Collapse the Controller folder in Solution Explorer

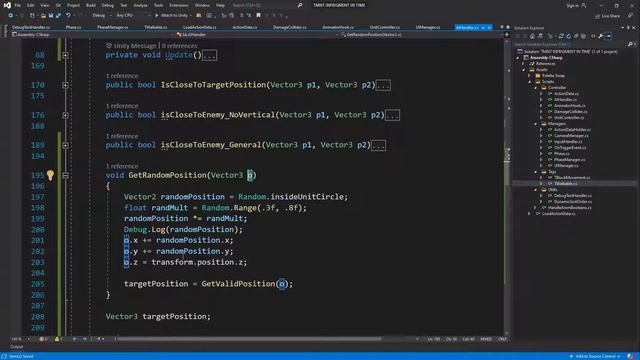(x=536, y=88)
